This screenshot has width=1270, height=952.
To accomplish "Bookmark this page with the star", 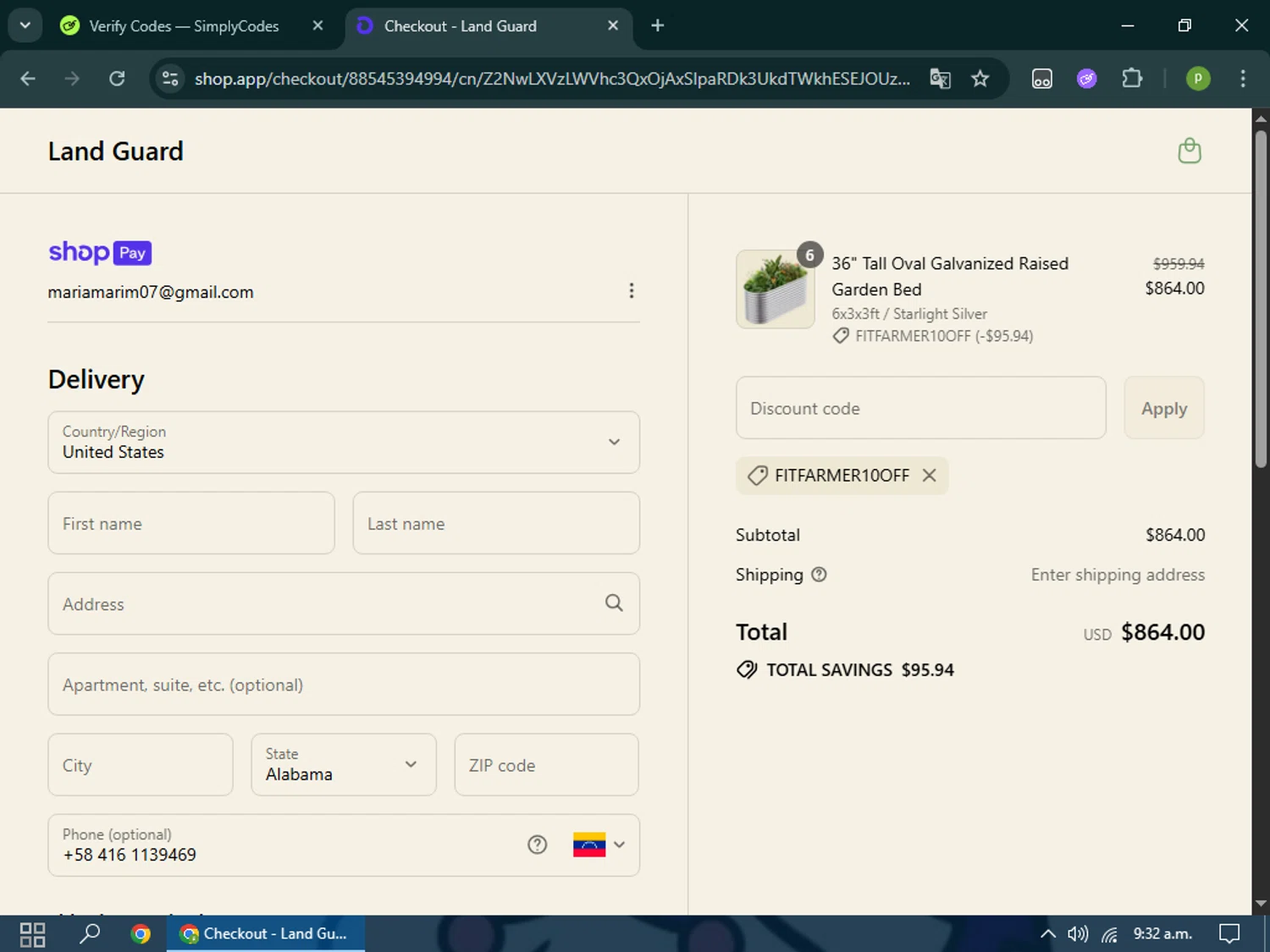I will pos(980,79).
